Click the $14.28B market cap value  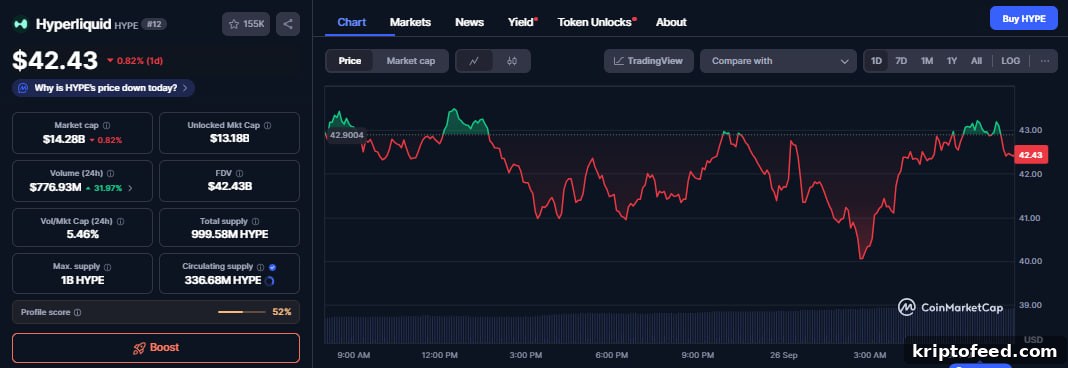[63, 139]
